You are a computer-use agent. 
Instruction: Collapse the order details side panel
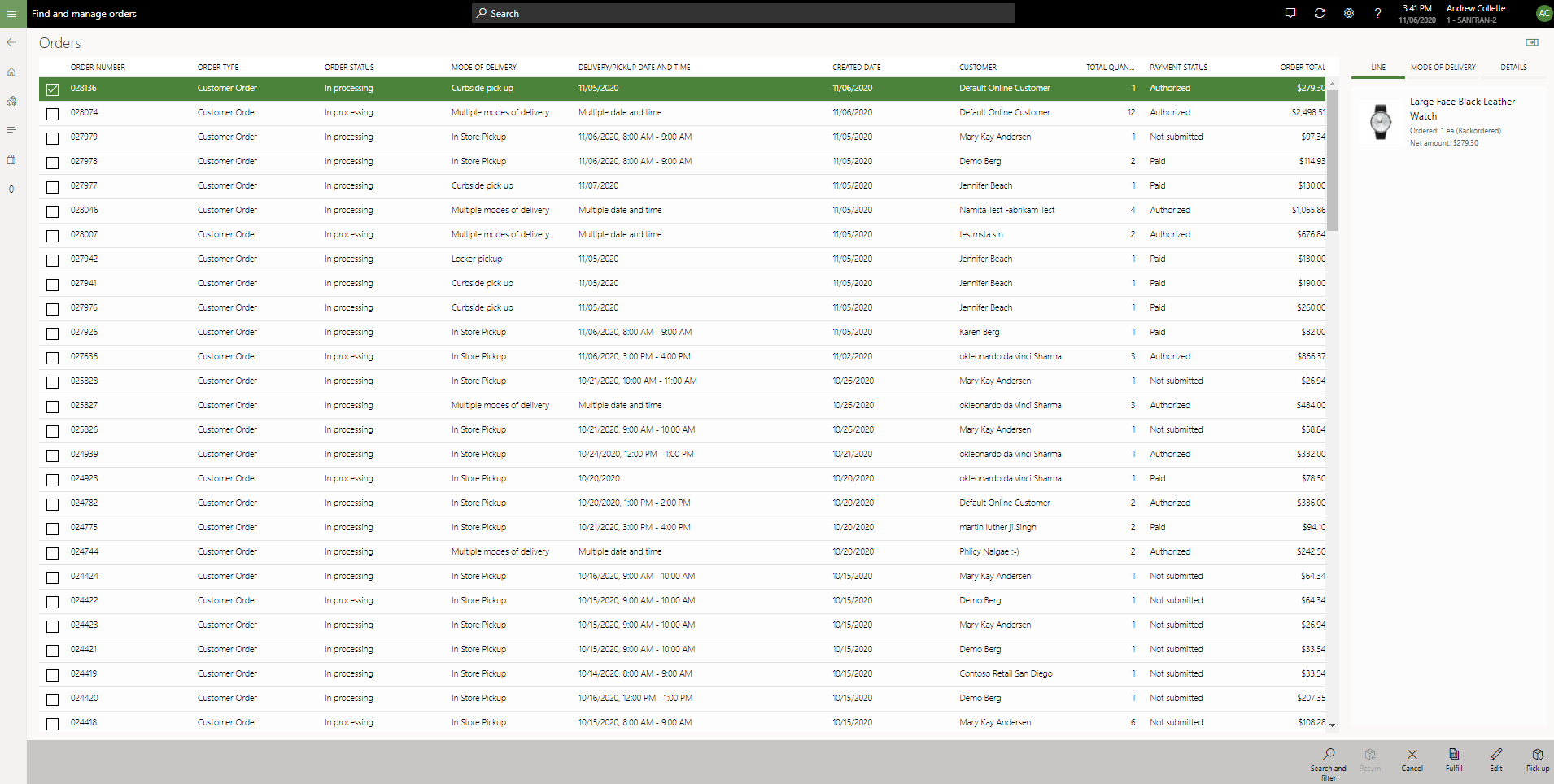(x=1533, y=42)
